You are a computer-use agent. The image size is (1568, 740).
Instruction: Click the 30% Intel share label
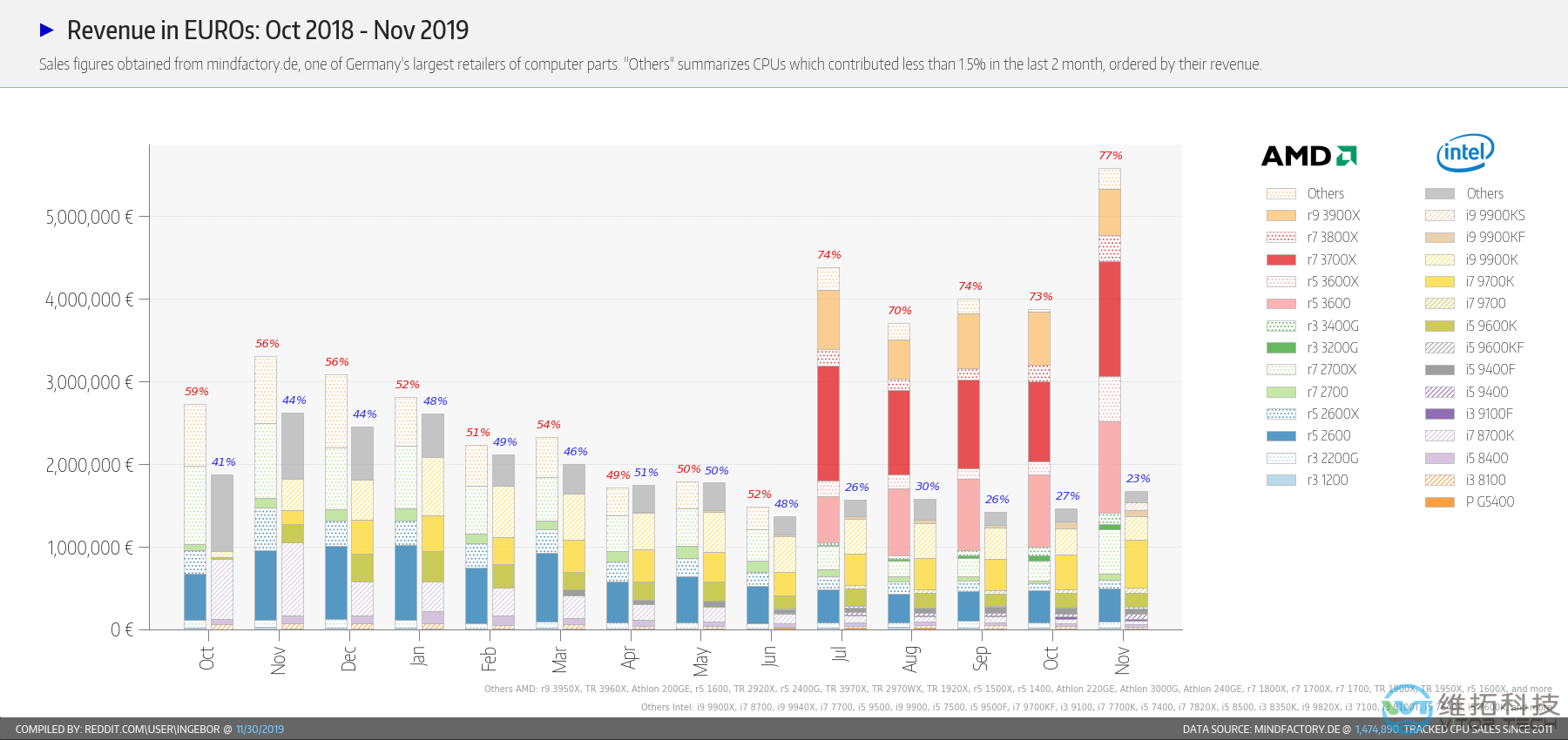pyautogui.click(x=927, y=487)
